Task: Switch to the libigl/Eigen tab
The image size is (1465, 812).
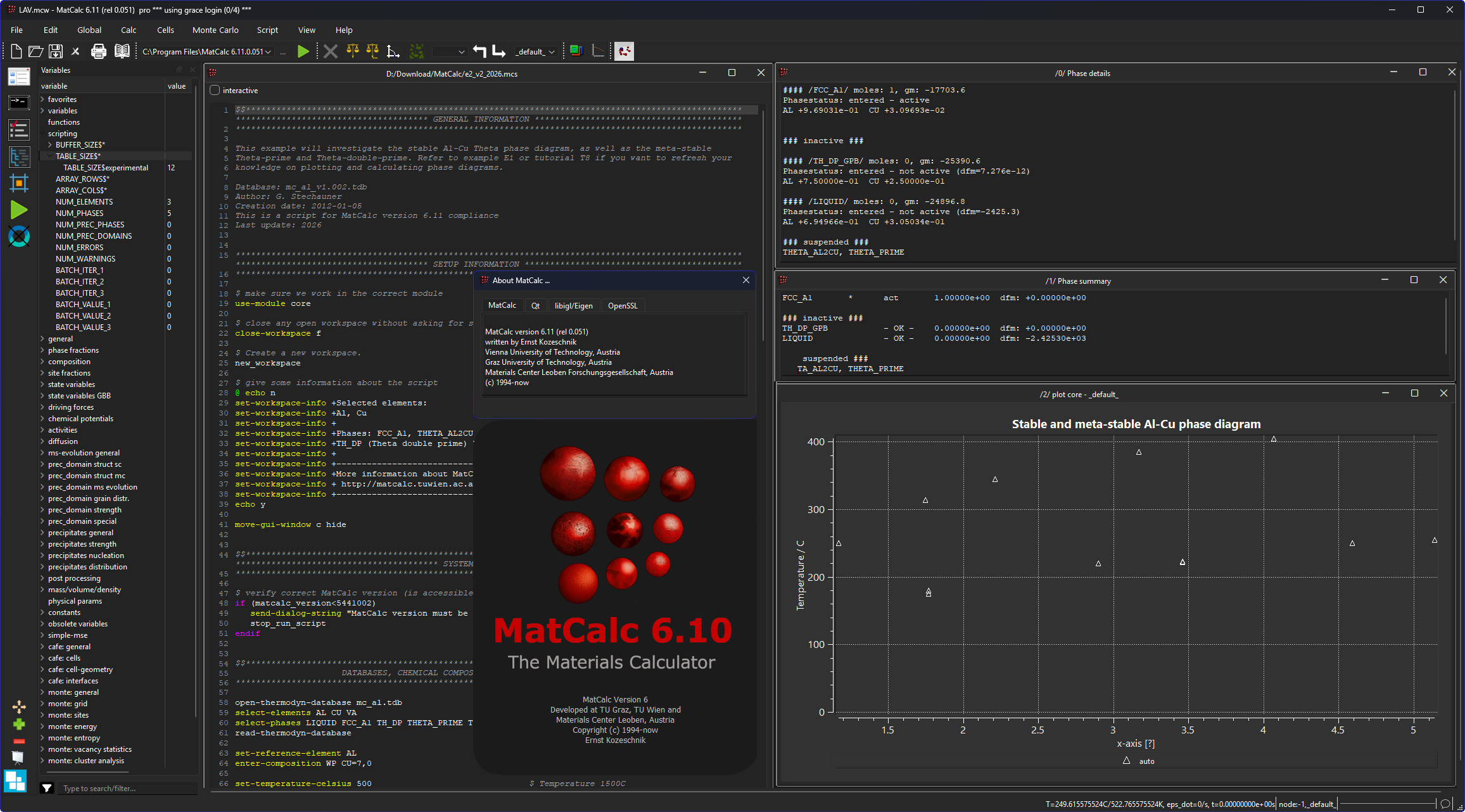Action: click(574, 305)
